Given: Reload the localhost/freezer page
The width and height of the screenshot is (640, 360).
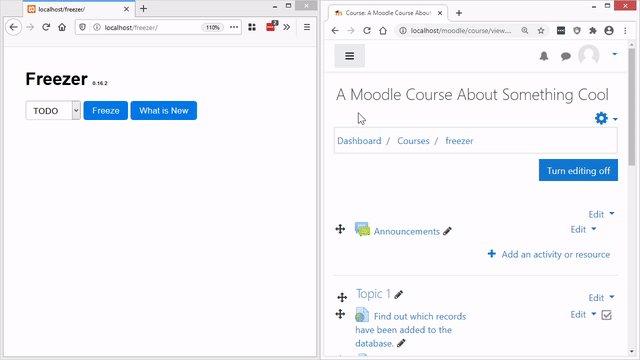Looking at the screenshot, I should [x=46, y=27].
